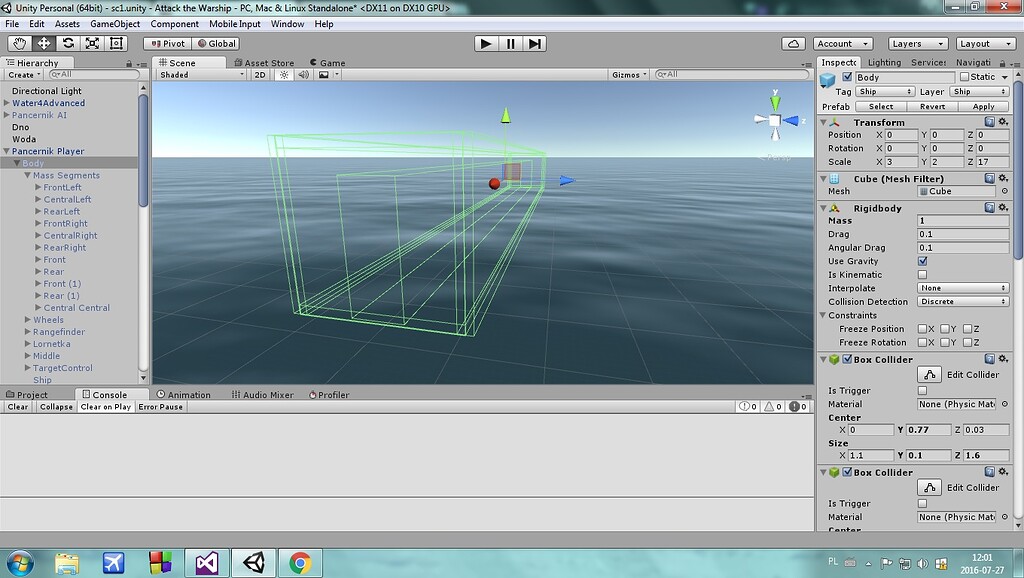Open the Layout dropdown

tap(985, 43)
